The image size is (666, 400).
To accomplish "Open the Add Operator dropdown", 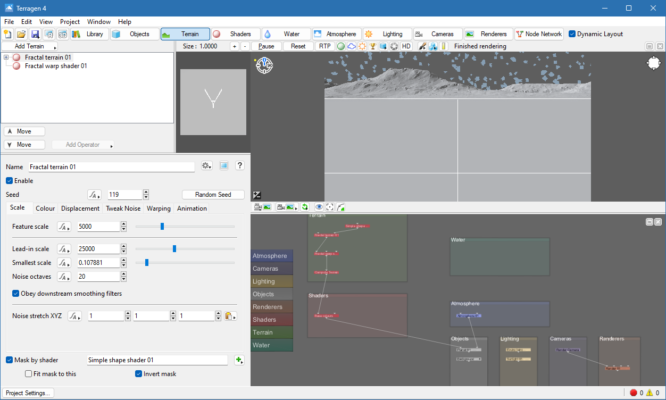I will tap(83, 145).
